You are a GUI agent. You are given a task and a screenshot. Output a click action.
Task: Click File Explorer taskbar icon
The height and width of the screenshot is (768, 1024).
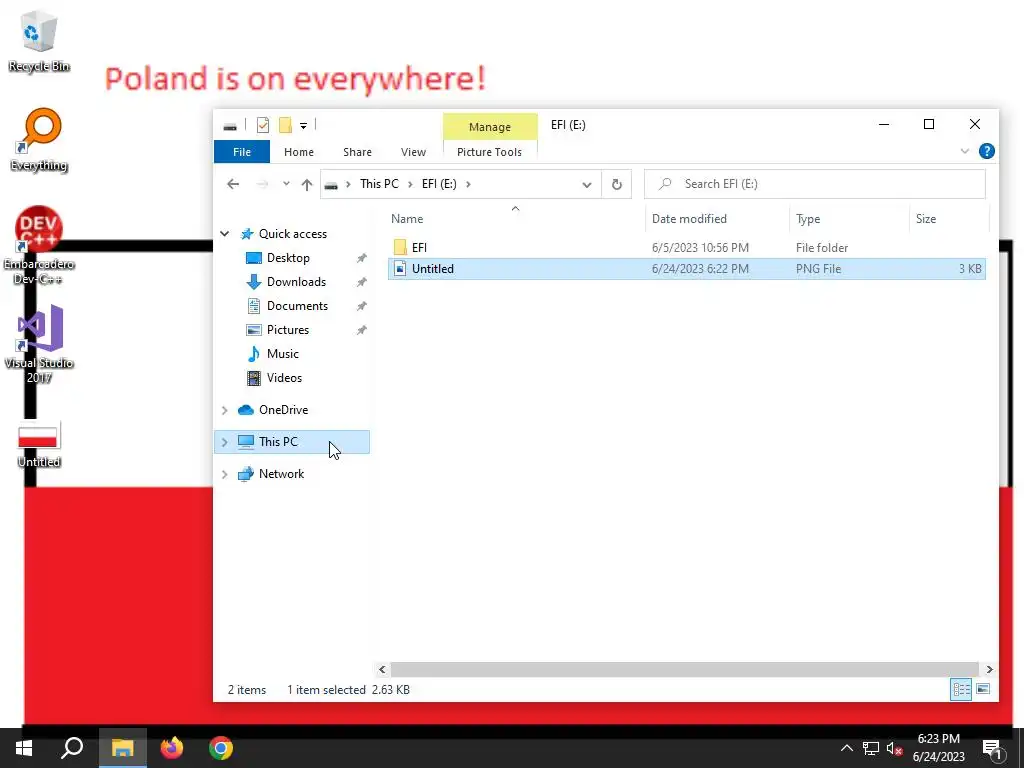pos(122,748)
